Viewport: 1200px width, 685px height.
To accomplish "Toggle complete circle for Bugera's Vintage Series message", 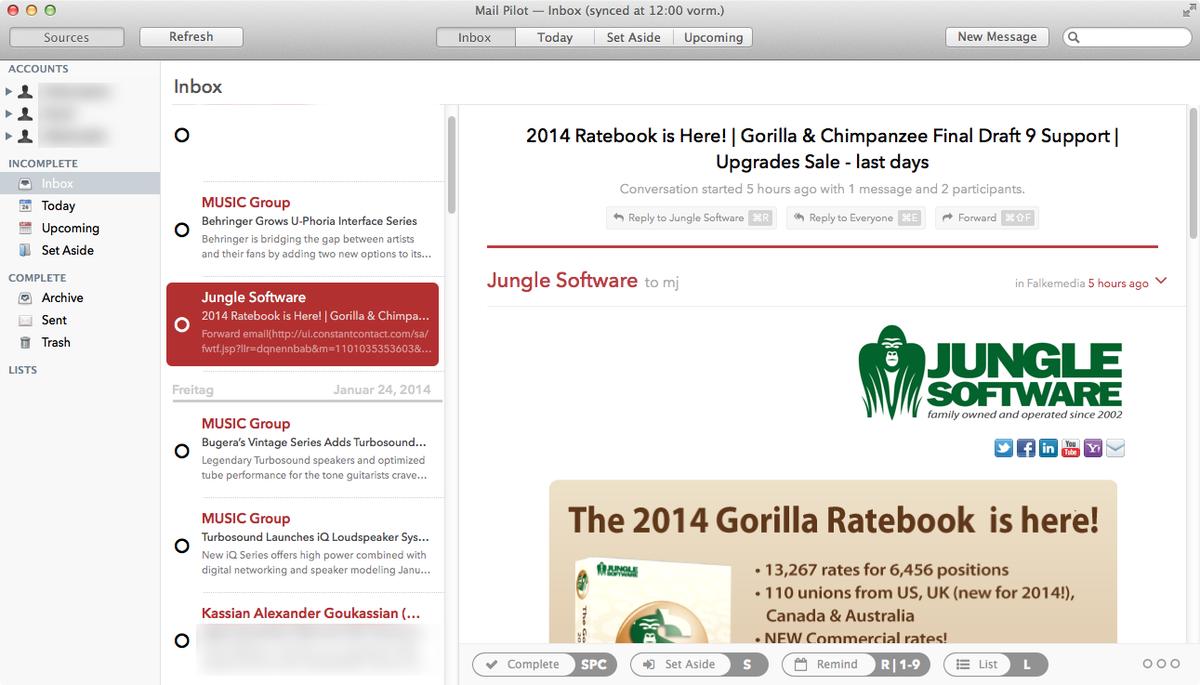I will coord(182,451).
